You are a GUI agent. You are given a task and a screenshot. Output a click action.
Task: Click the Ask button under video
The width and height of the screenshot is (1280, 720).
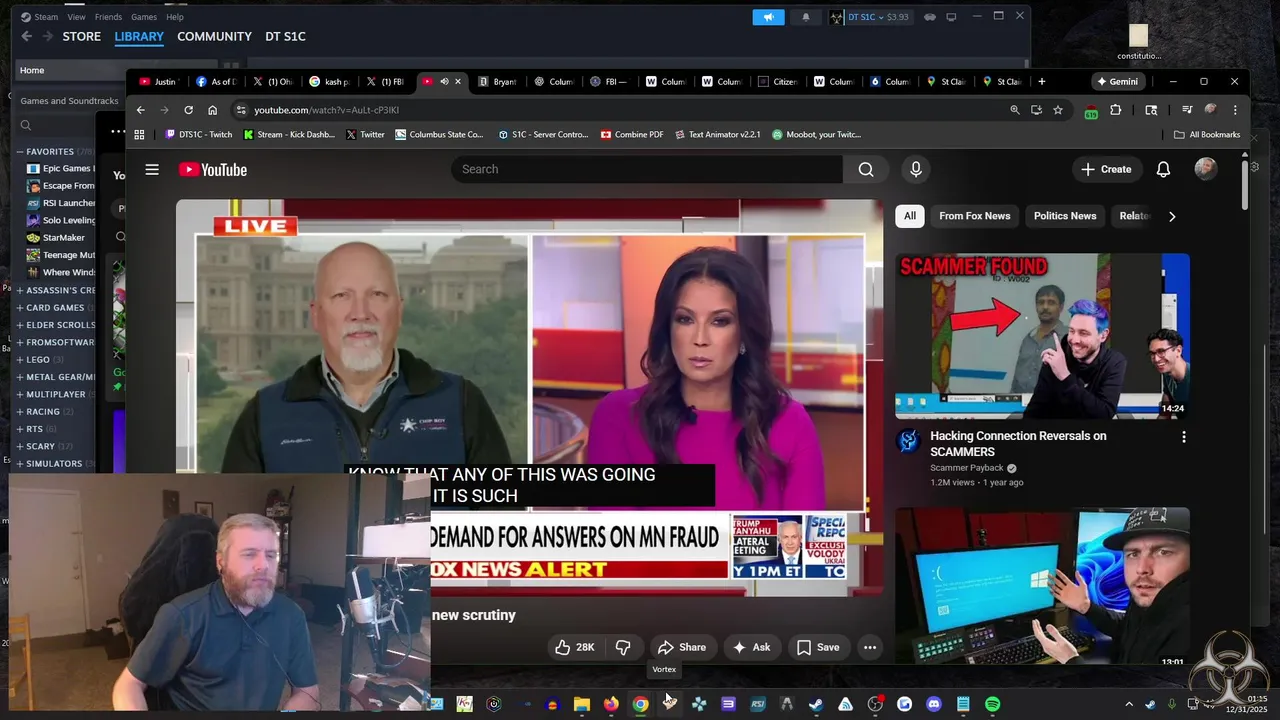pyautogui.click(x=751, y=647)
